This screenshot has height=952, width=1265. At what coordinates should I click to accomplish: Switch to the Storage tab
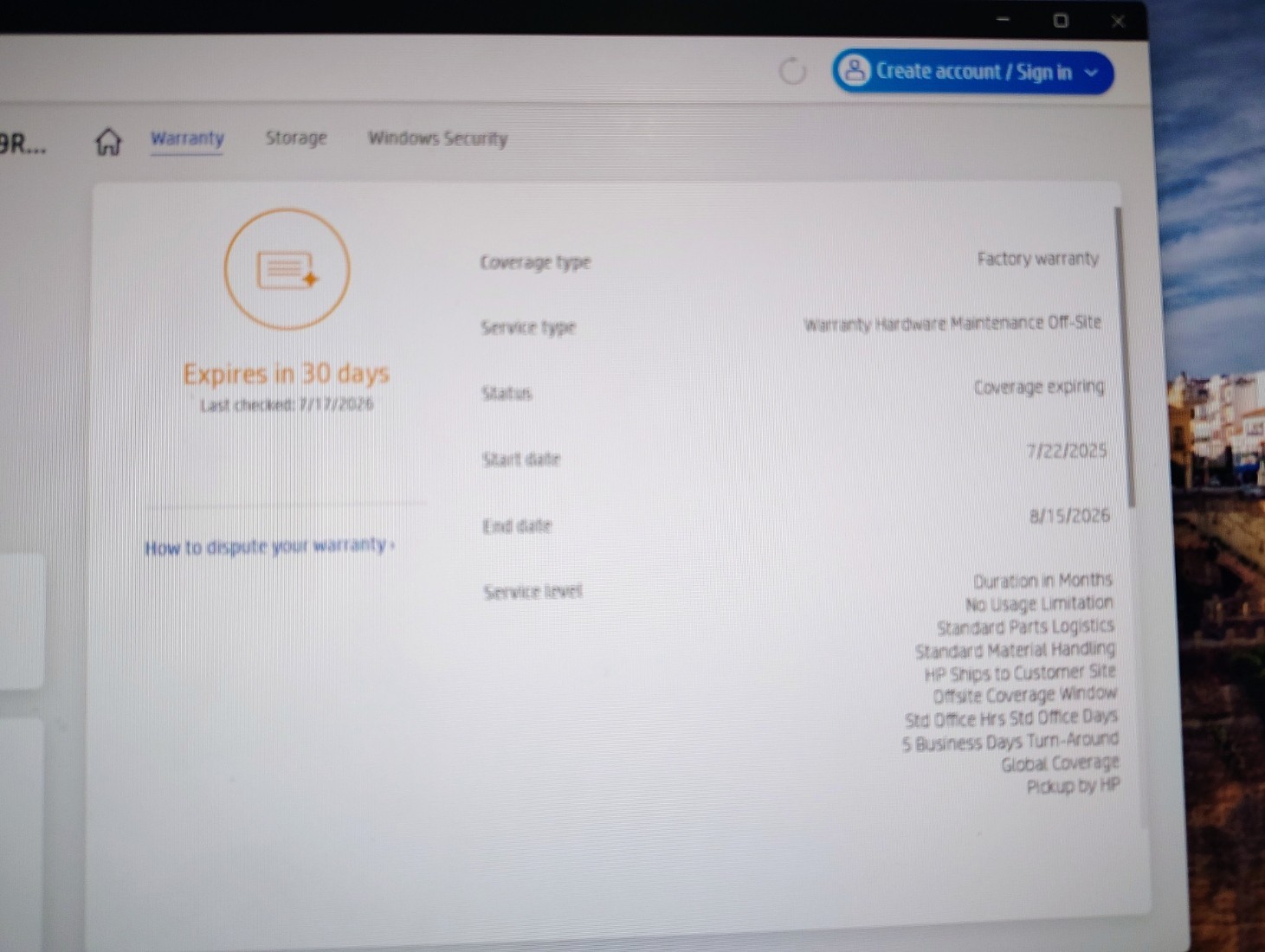point(296,138)
